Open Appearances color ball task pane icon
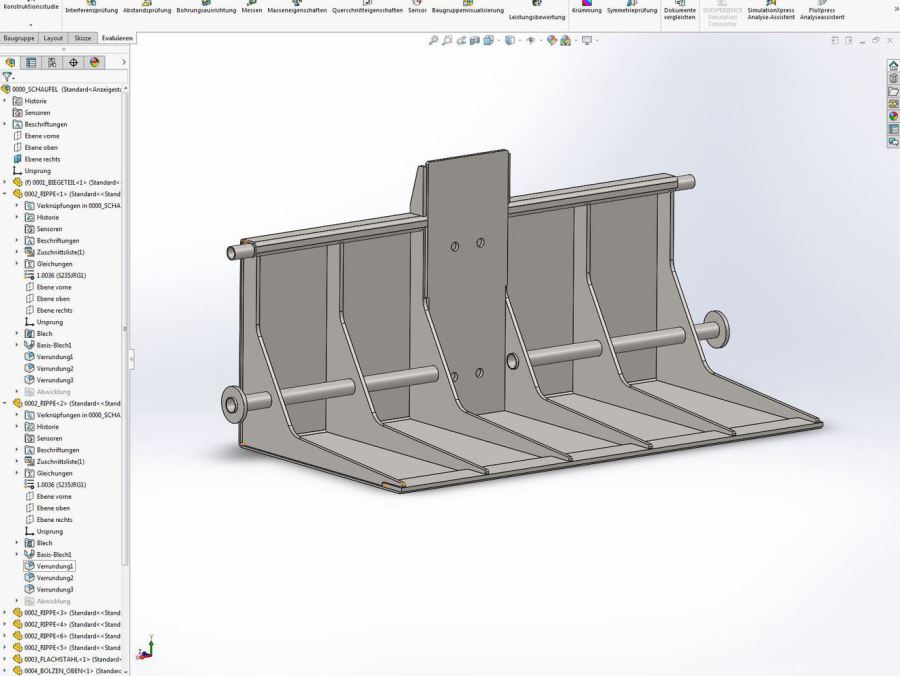This screenshot has width=900, height=676. 893,116
